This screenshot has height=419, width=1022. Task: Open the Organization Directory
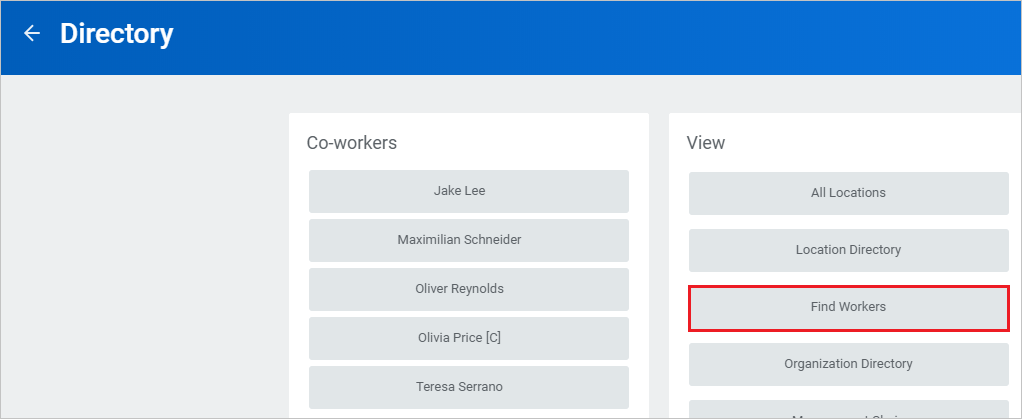point(849,364)
